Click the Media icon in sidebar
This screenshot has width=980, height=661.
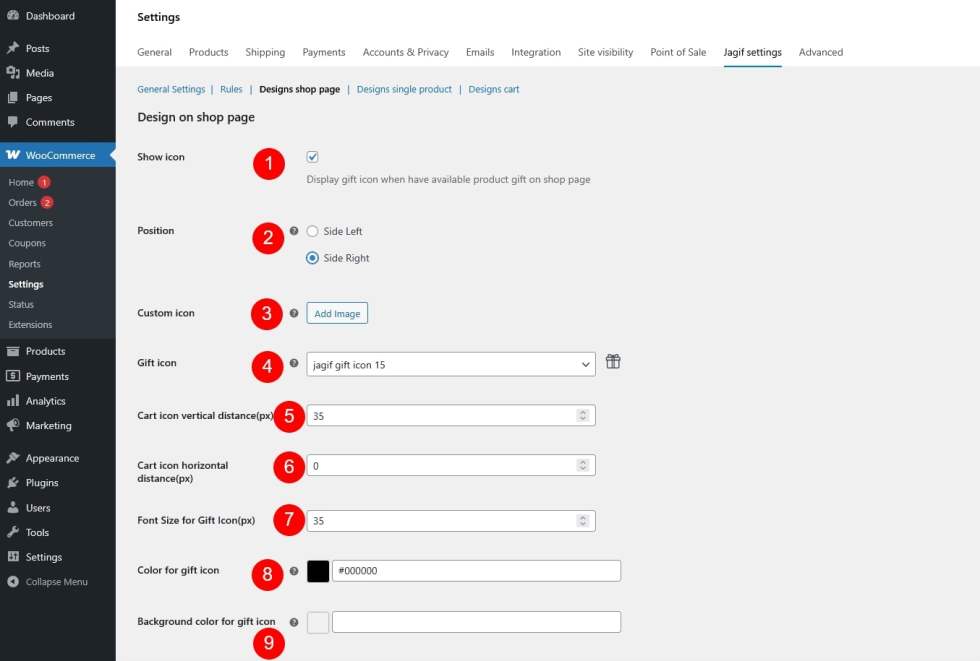point(12,73)
